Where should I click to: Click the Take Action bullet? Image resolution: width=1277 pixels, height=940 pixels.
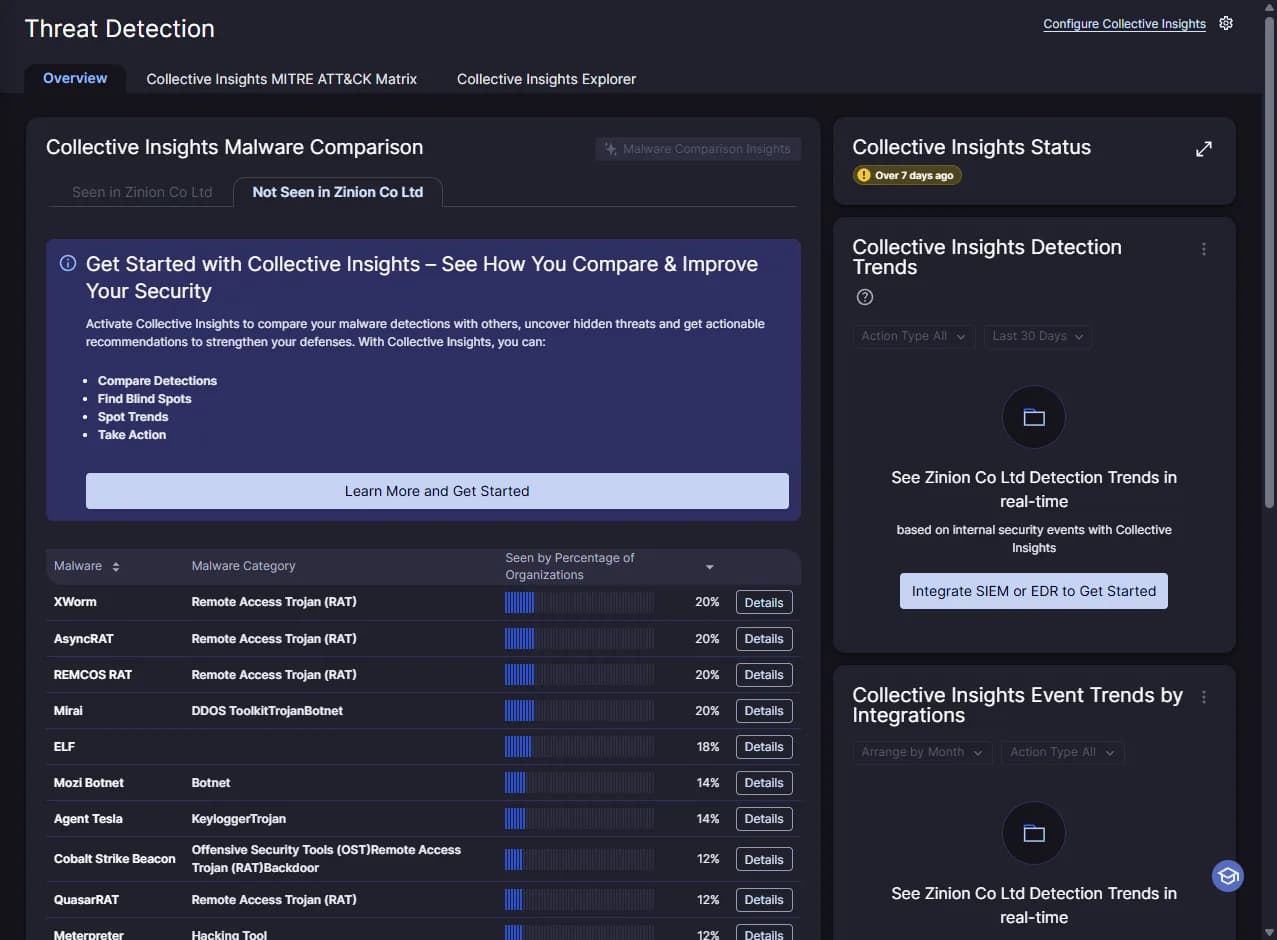pyautogui.click(x=132, y=435)
